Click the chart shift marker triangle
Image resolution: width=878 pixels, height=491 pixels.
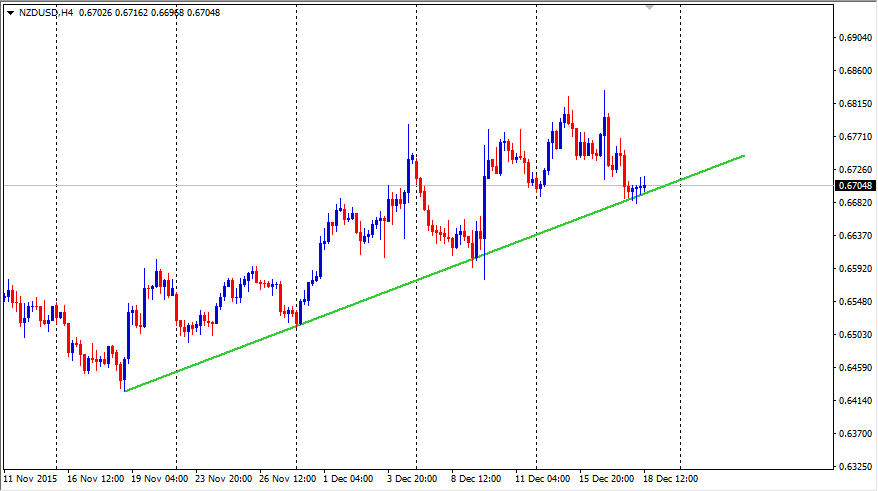point(649,8)
